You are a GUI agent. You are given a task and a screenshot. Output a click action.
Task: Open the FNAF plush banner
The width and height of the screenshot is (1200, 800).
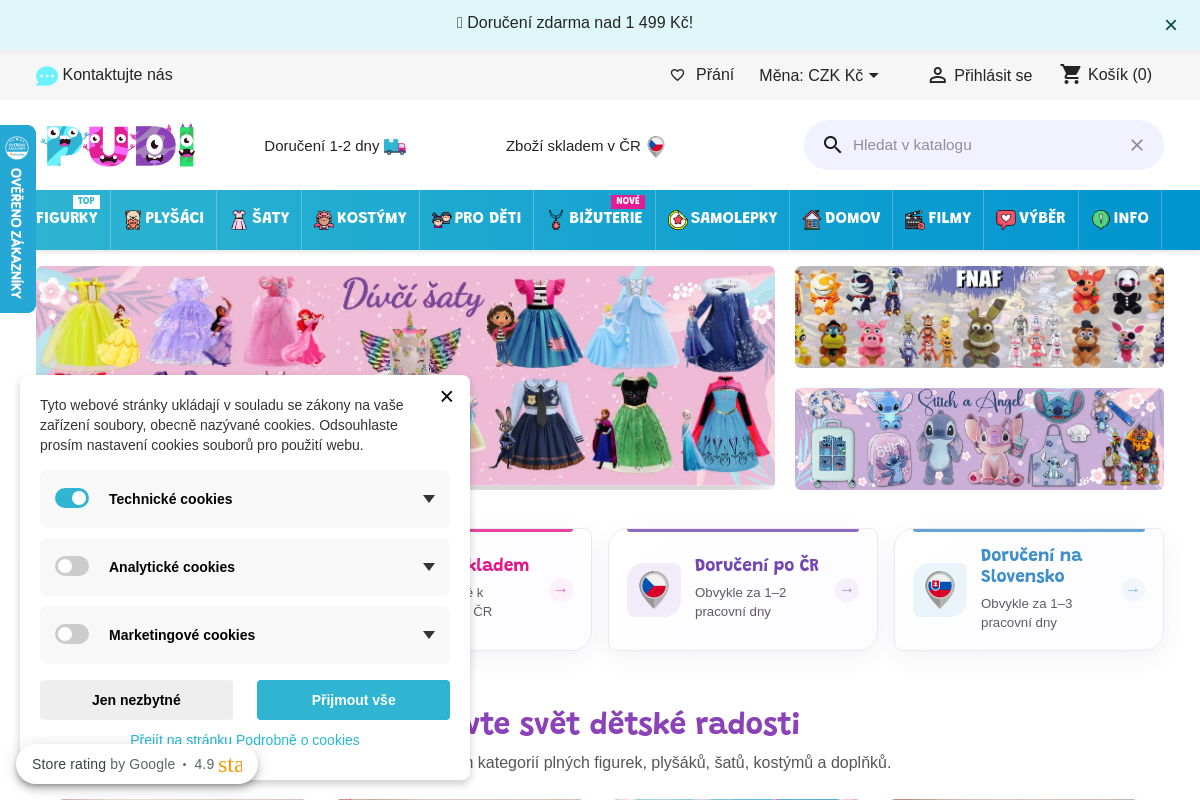click(979, 317)
